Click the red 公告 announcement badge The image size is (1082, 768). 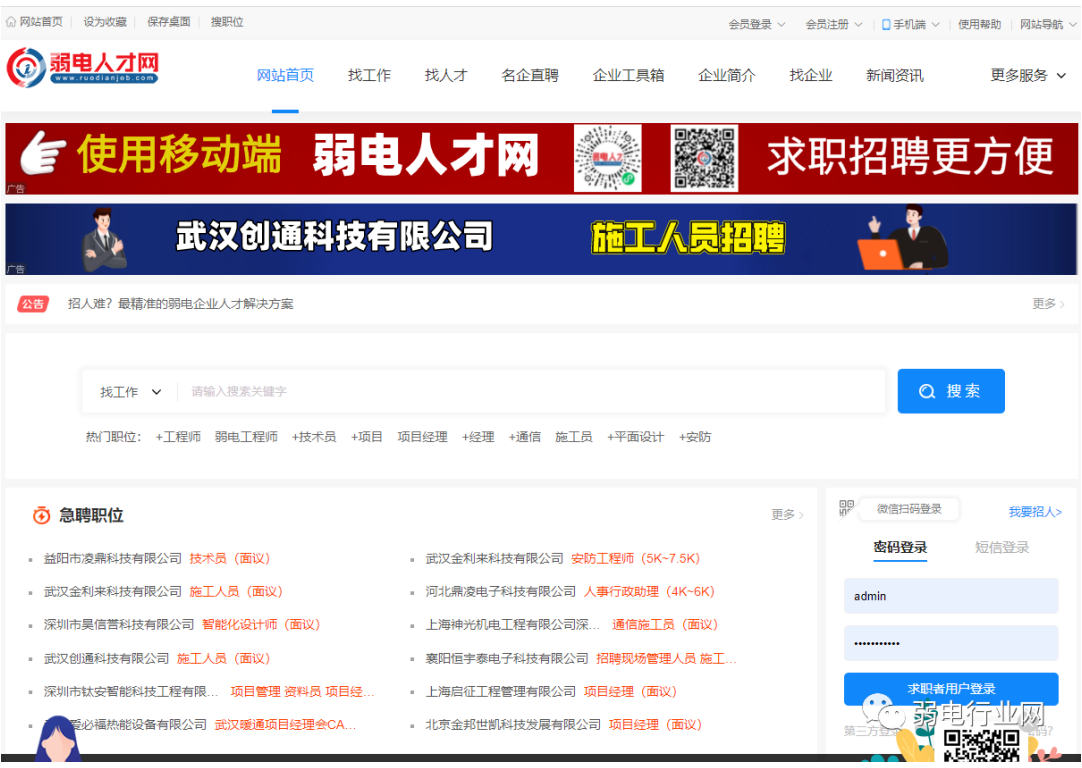[33, 304]
